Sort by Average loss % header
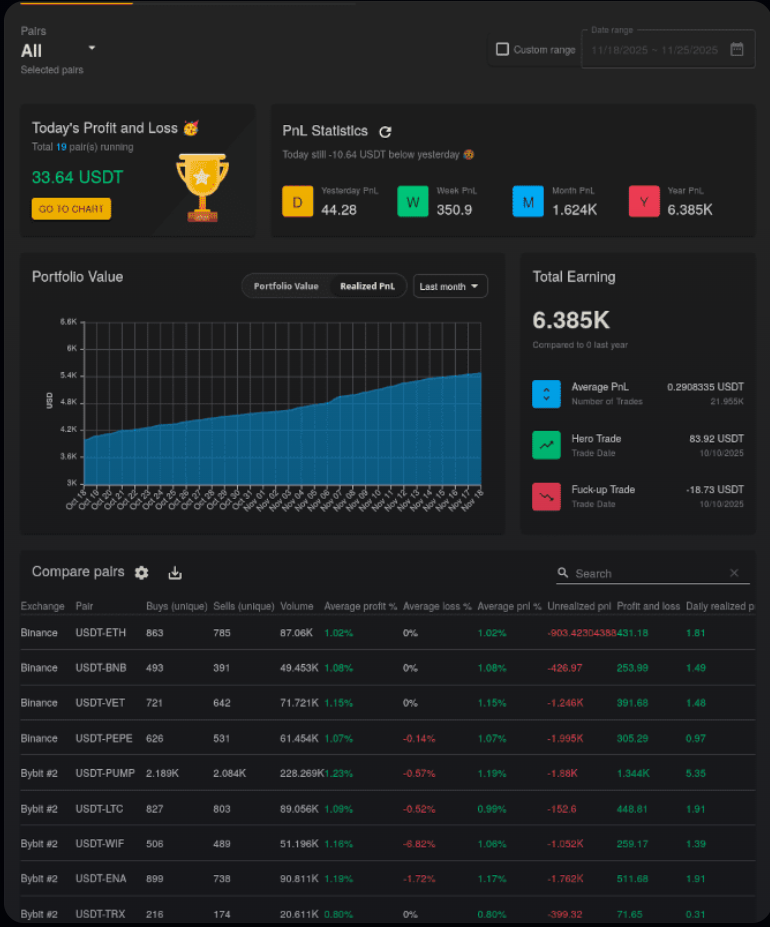Viewport: 770px width, 927px height. pos(437,606)
